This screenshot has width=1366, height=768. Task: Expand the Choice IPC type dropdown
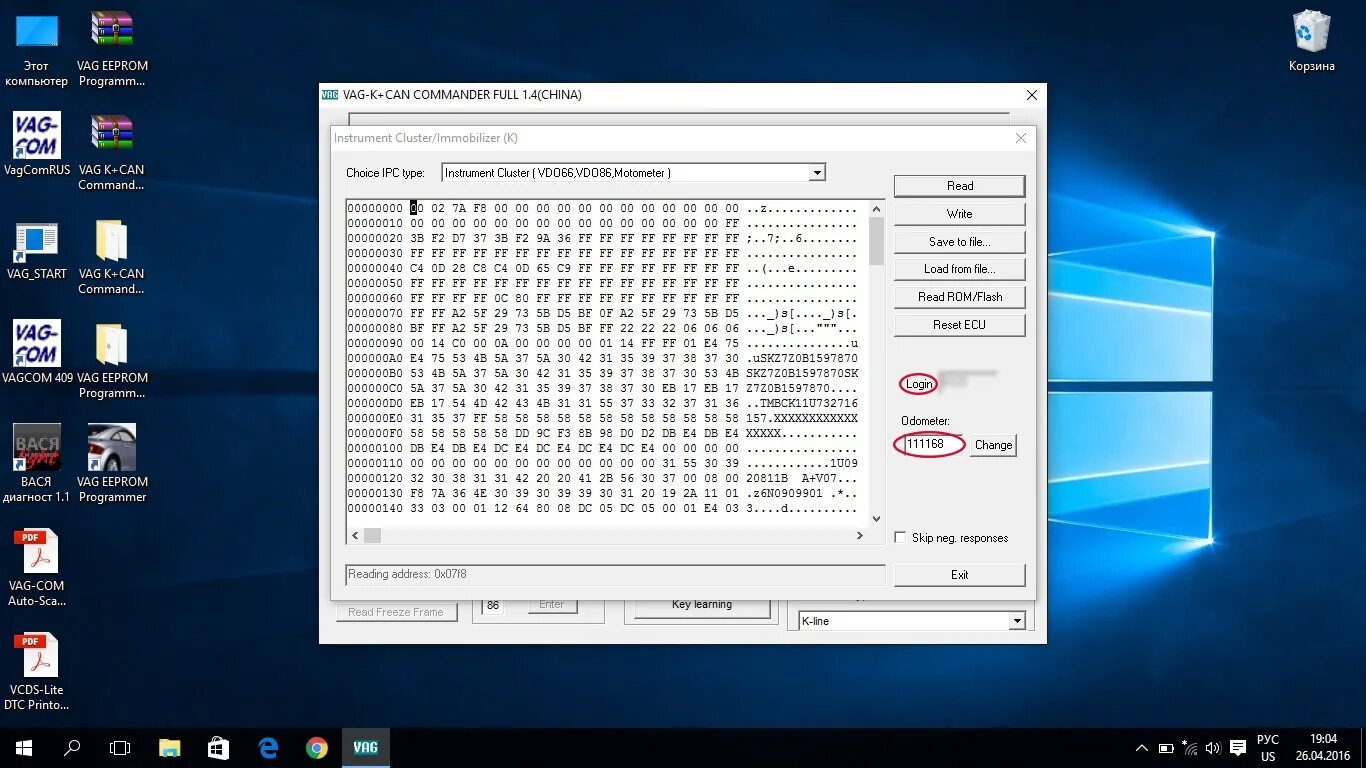click(x=817, y=173)
